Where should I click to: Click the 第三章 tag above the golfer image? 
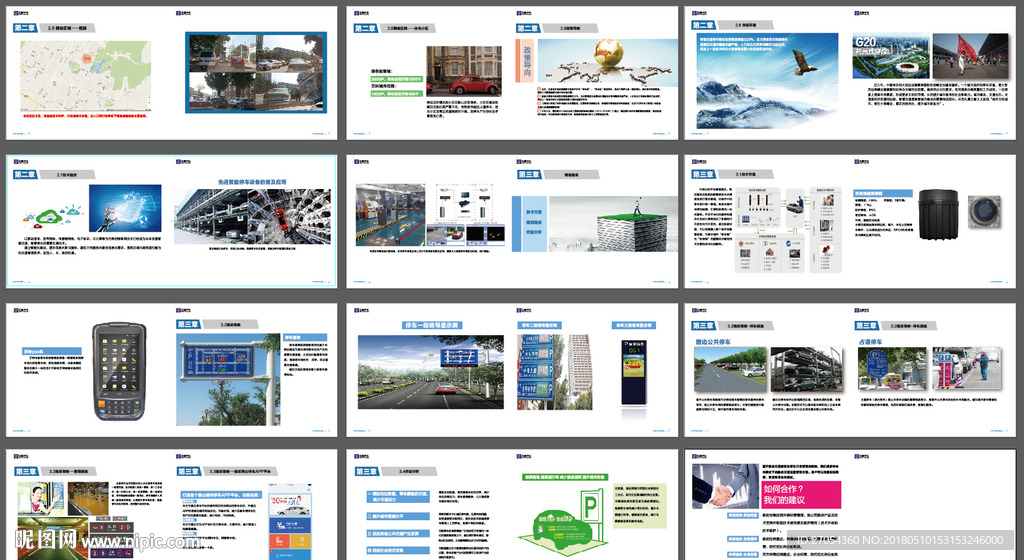click(529, 174)
